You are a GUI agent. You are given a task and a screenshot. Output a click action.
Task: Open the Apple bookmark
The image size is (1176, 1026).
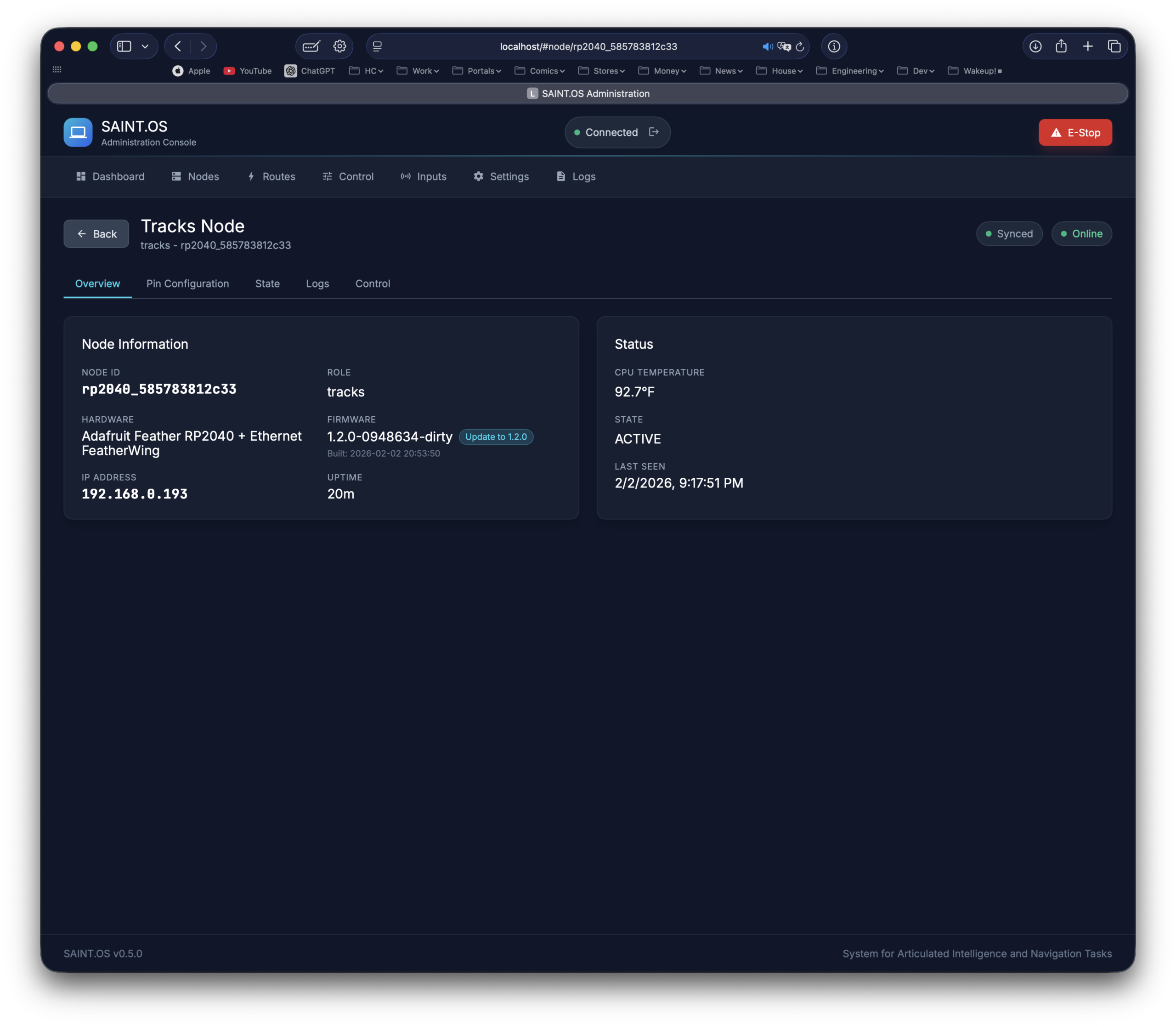click(x=191, y=71)
